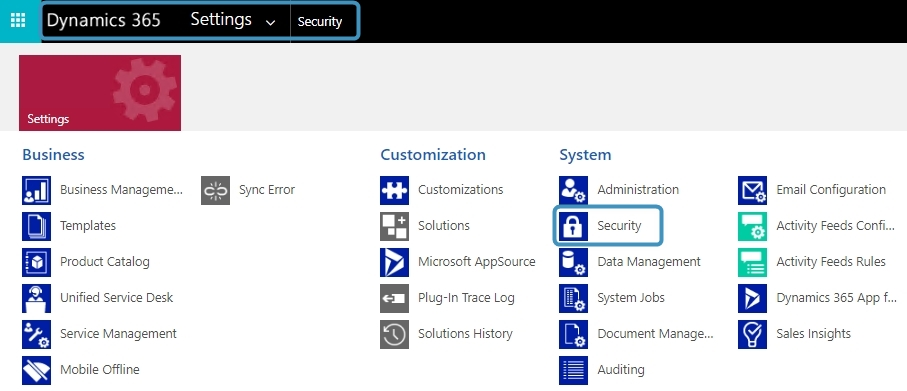Open the Document Management link
This screenshot has height=391, width=907.
(655, 334)
